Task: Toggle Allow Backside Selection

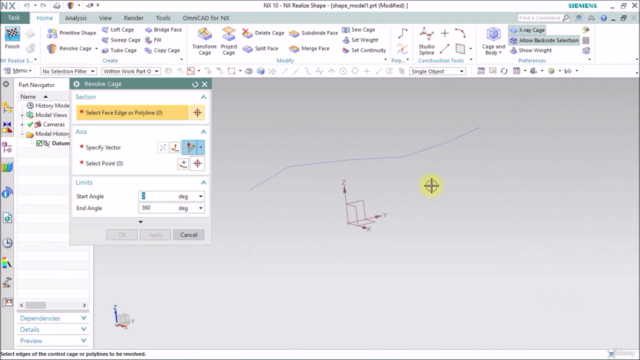Action: coord(544,40)
